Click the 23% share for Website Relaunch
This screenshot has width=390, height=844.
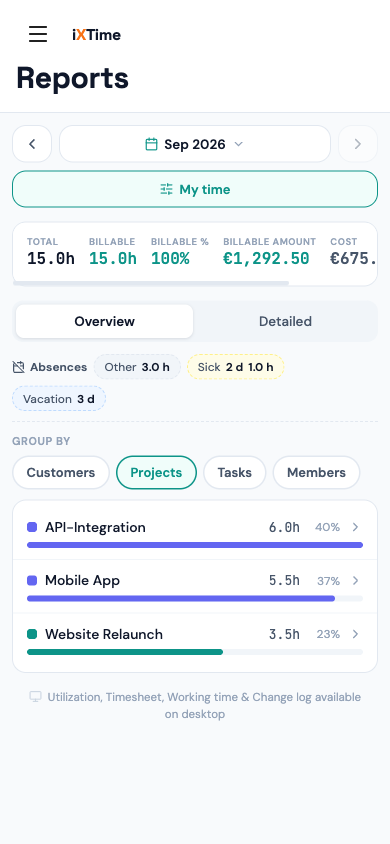pos(328,635)
